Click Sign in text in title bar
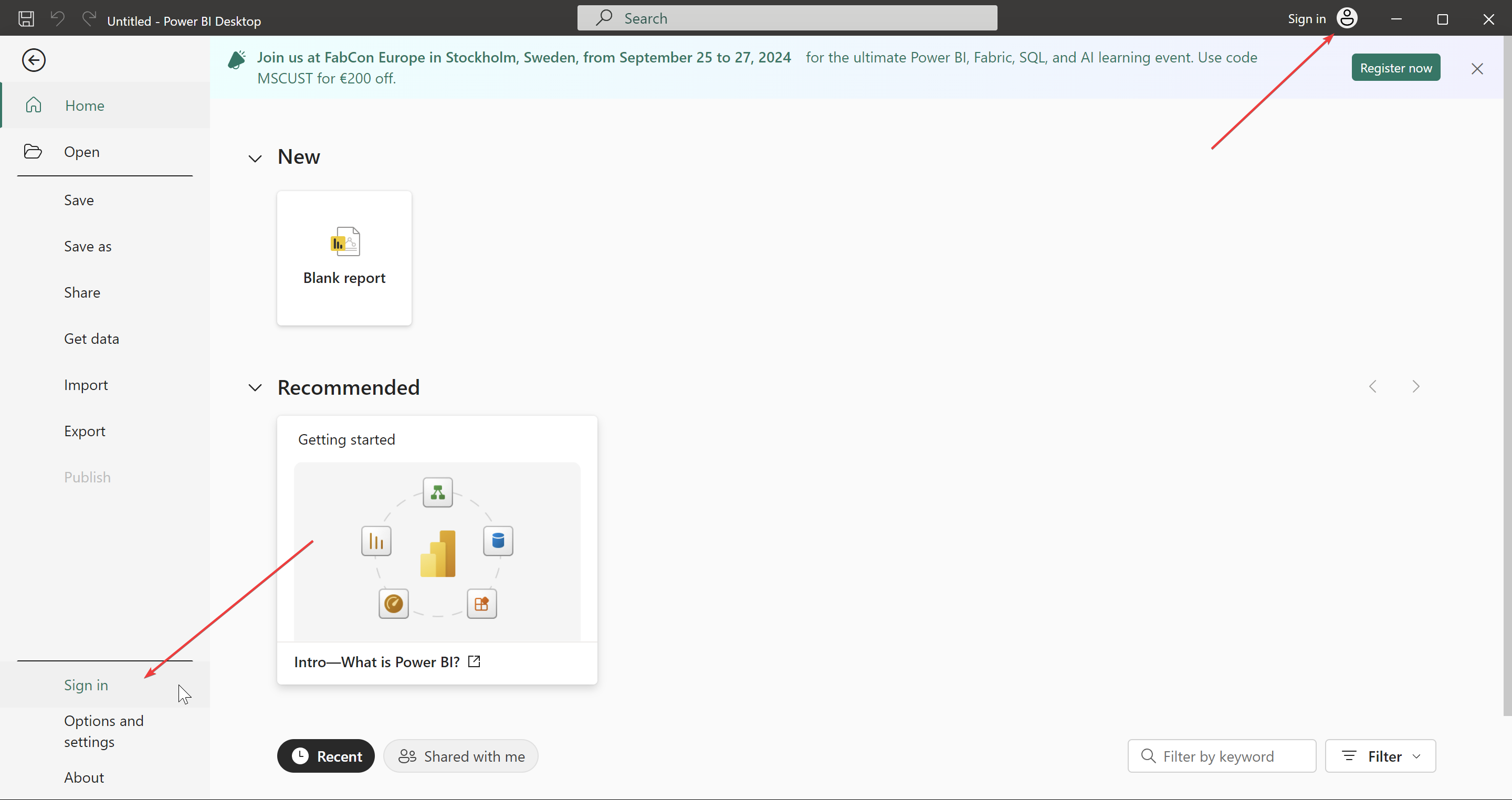The image size is (1512, 800). point(1307,19)
